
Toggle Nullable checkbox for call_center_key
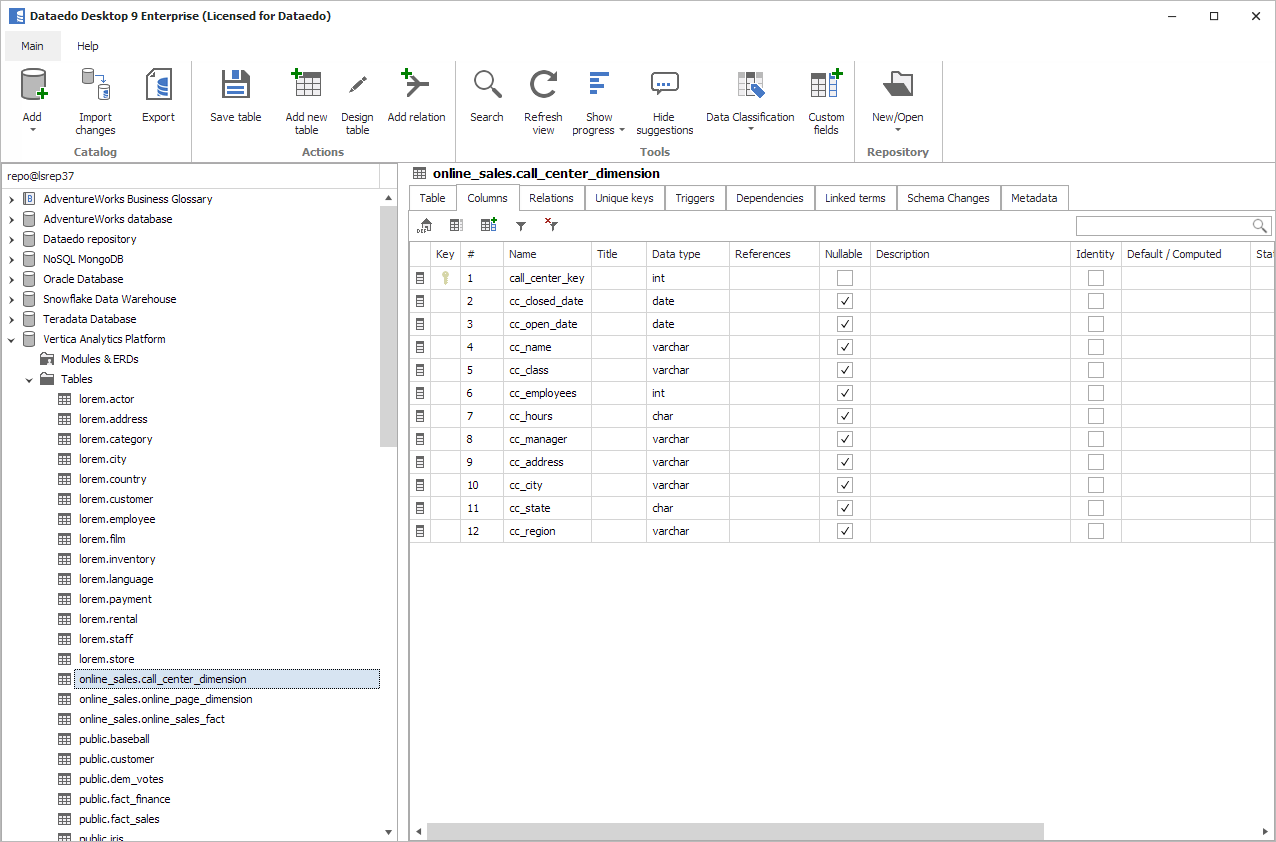(x=845, y=278)
